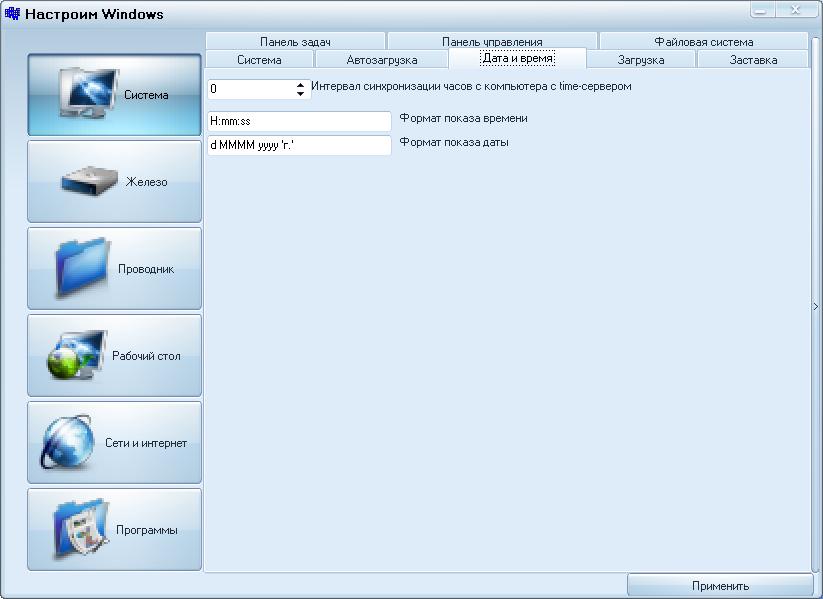823x599 pixels.
Task: Open the Сети и интернет category
Action: [x=114, y=443]
